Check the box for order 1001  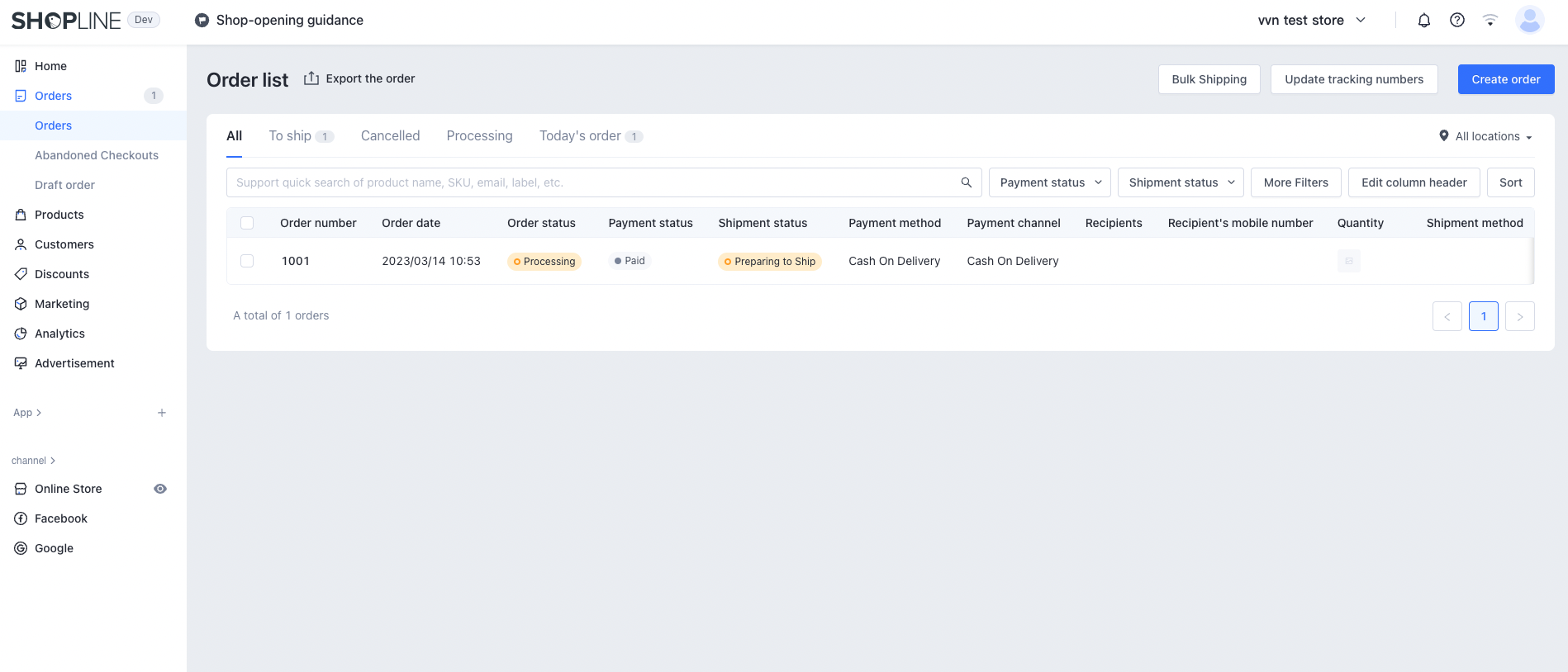247,261
